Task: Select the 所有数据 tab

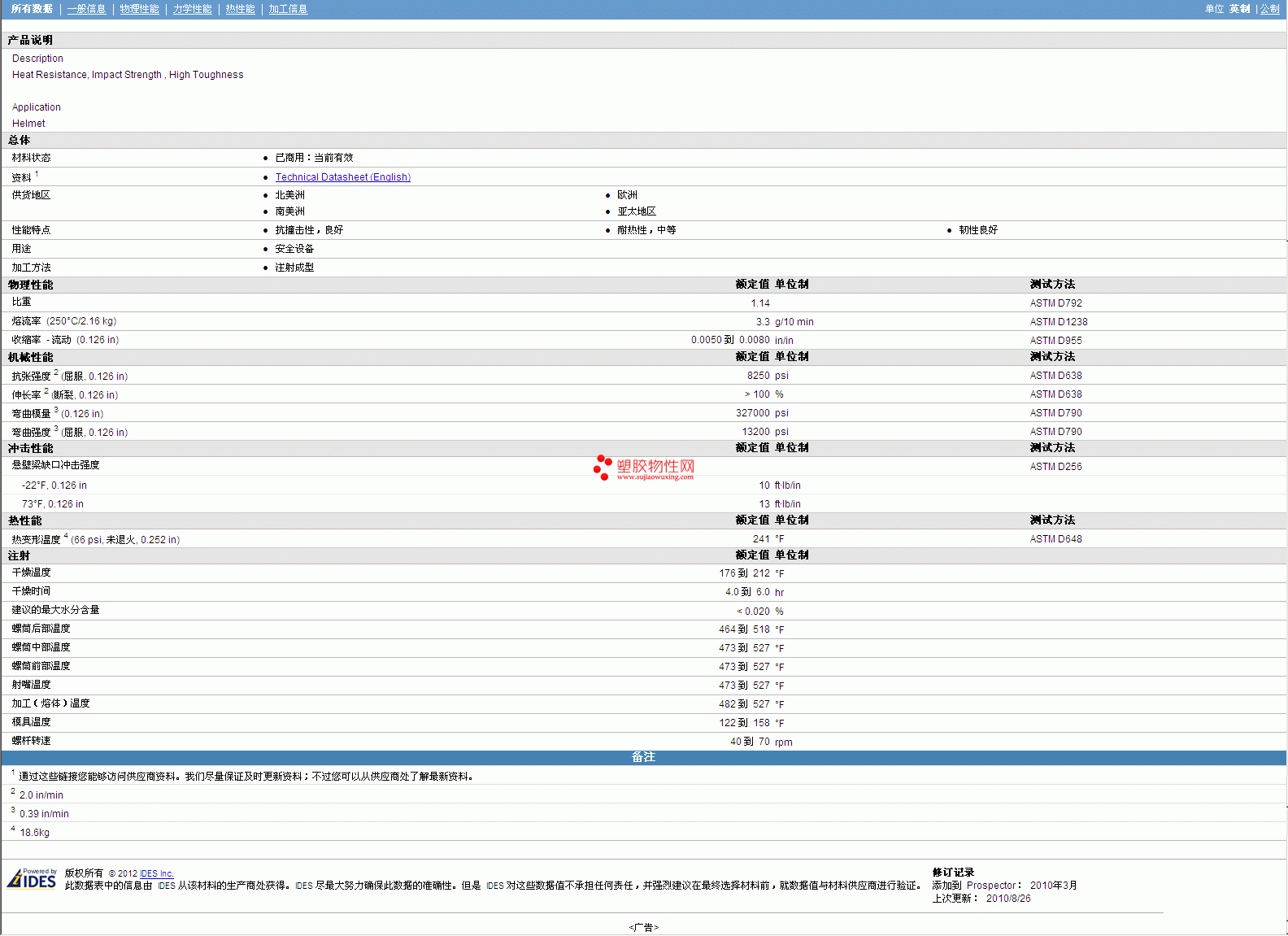Action: pos(32,9)
